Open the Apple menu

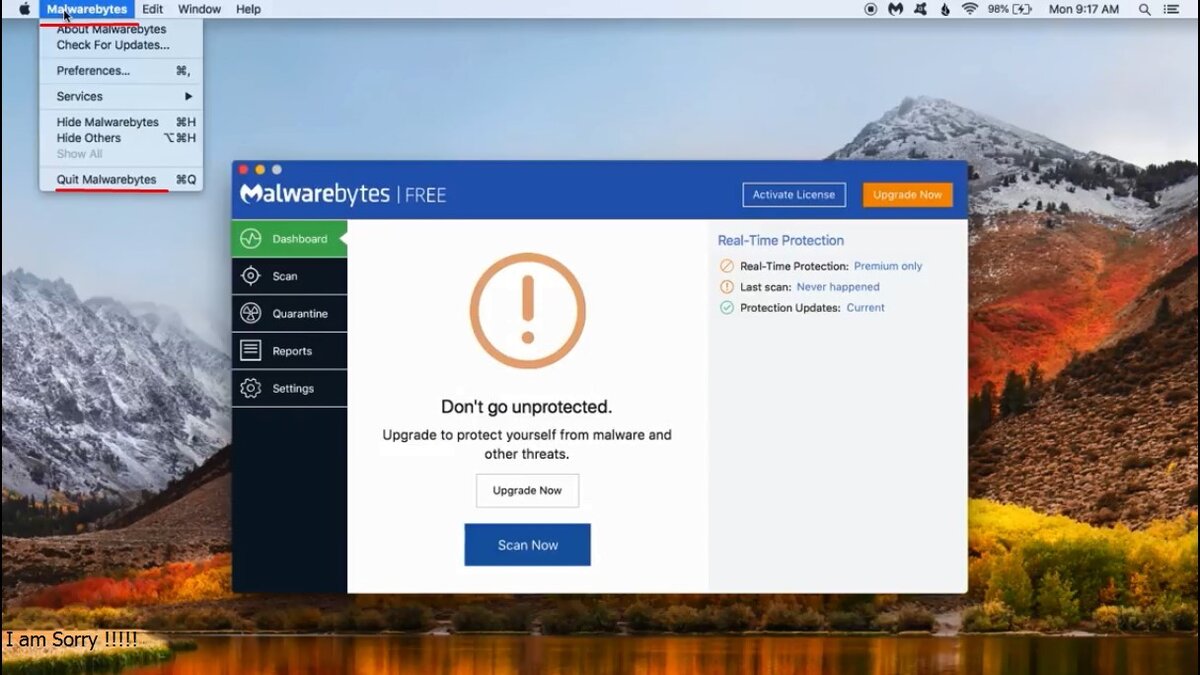(x=24, y=9)
